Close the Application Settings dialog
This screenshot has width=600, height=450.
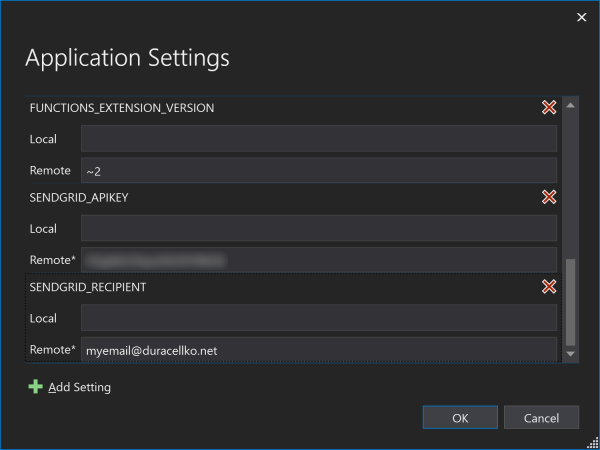581,16
